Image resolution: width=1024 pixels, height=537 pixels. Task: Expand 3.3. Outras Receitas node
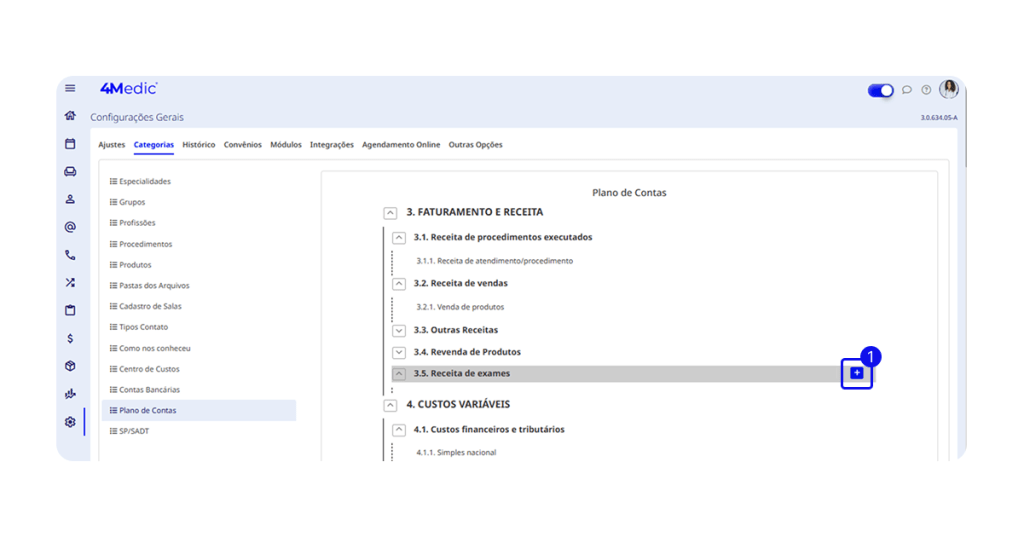399,330
